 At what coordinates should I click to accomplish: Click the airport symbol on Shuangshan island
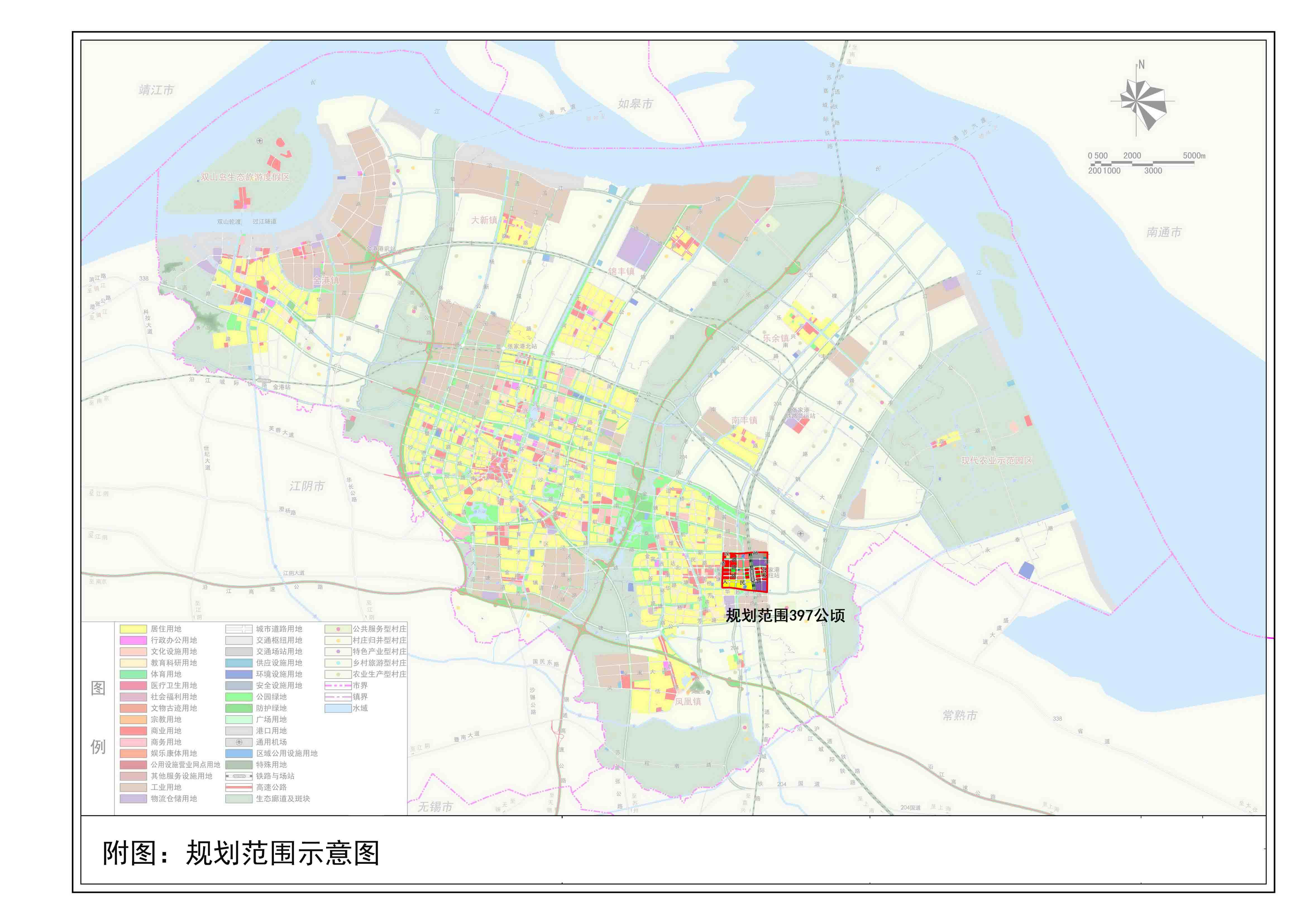260,141
